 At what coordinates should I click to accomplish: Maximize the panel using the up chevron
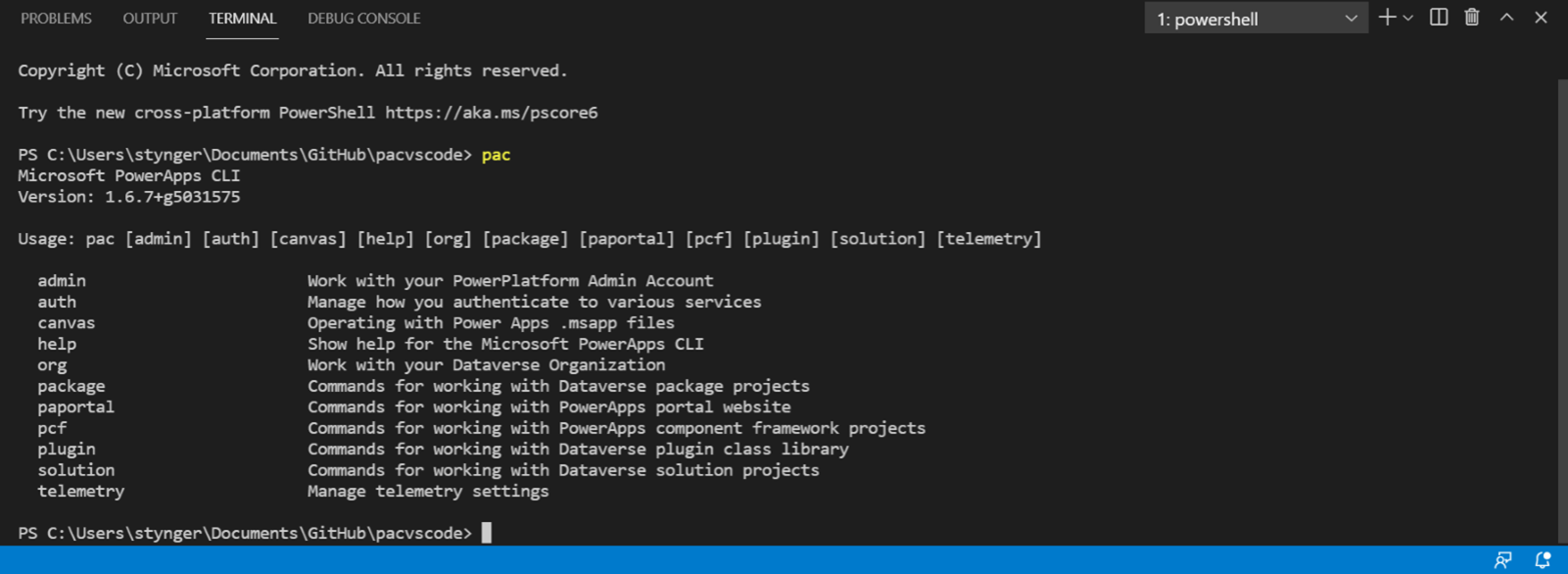[x=1507, y=18]
